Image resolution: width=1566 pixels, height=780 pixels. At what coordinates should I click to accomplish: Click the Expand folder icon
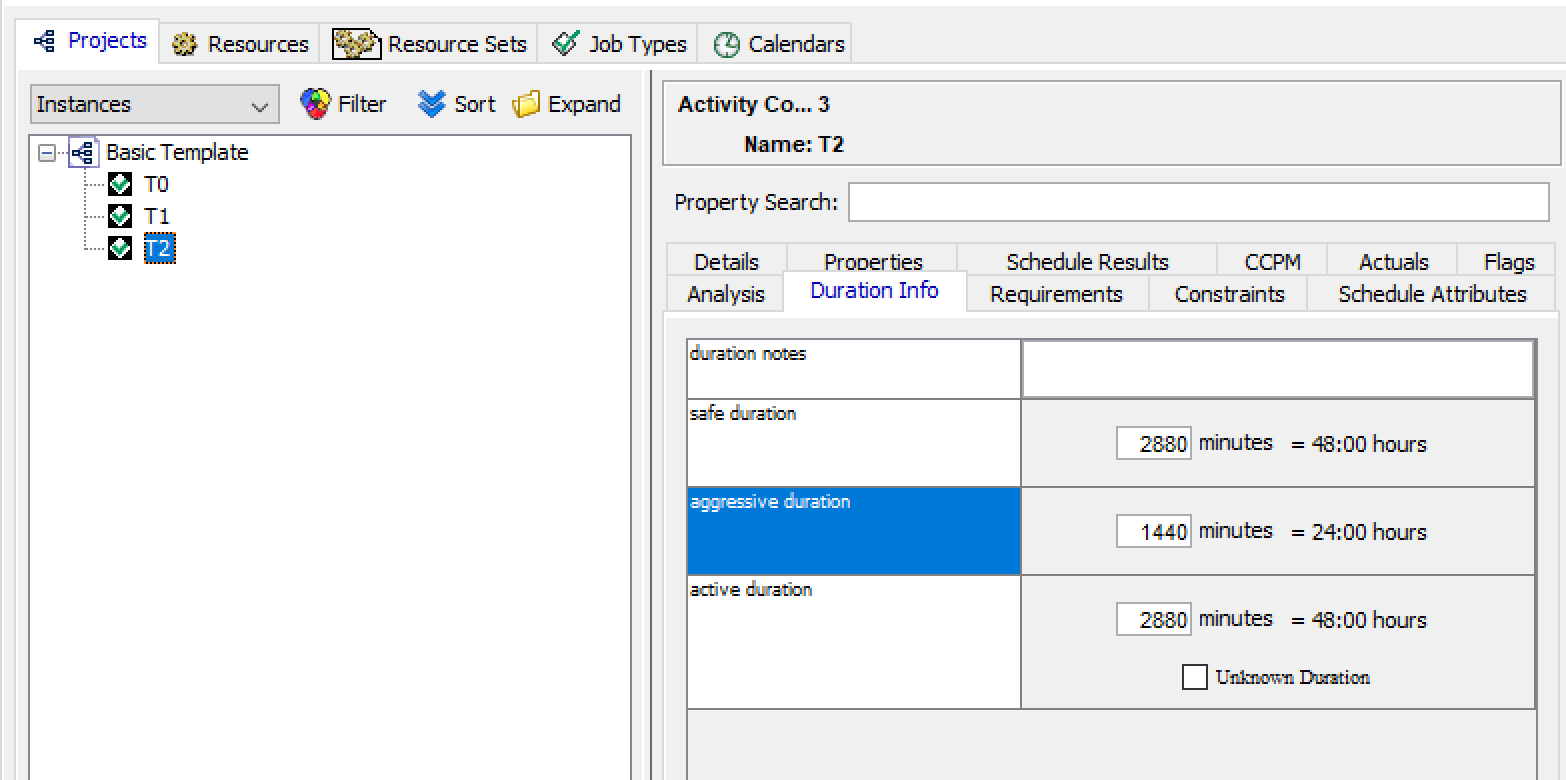click(526, 104)
